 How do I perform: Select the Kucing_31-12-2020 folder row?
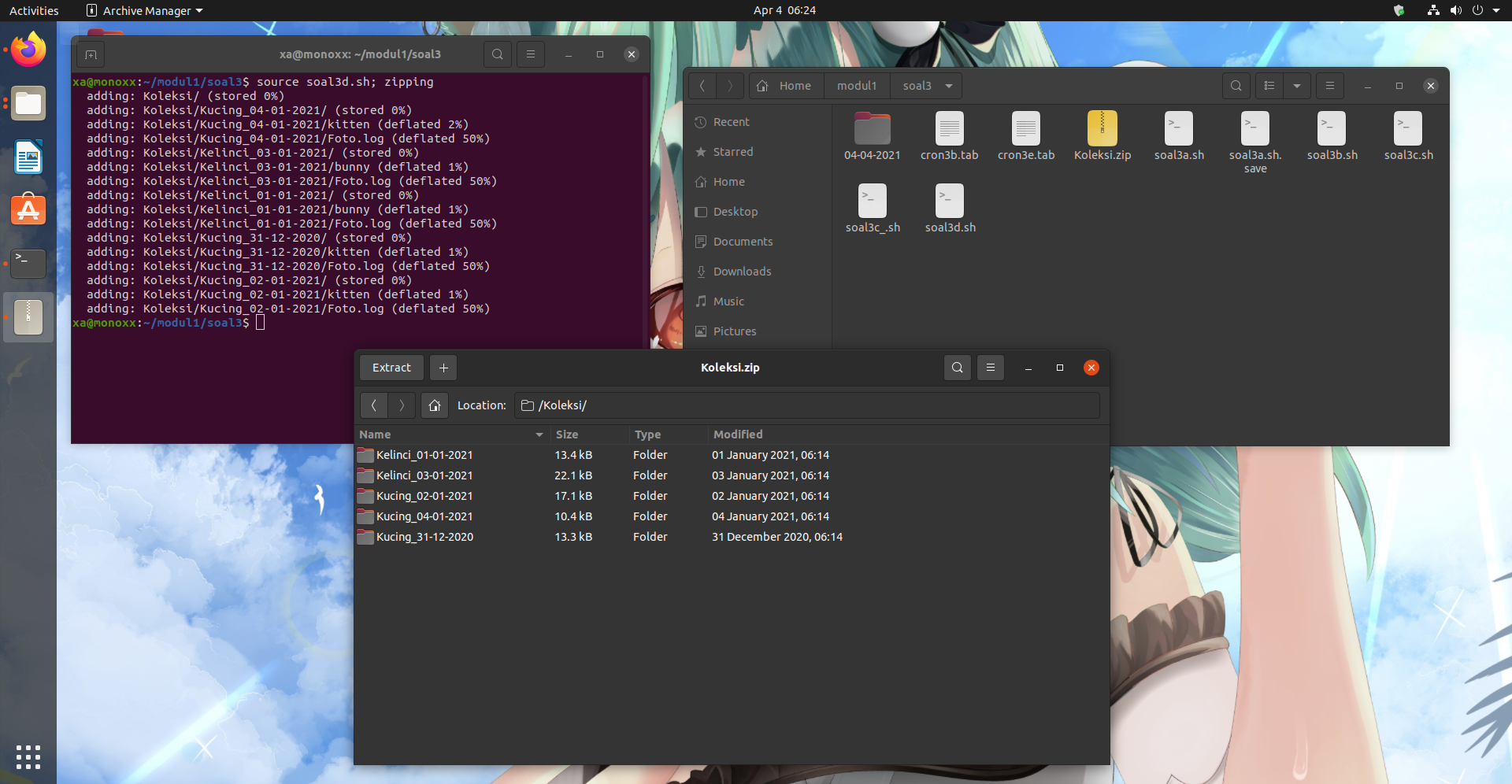click(732, 537)
